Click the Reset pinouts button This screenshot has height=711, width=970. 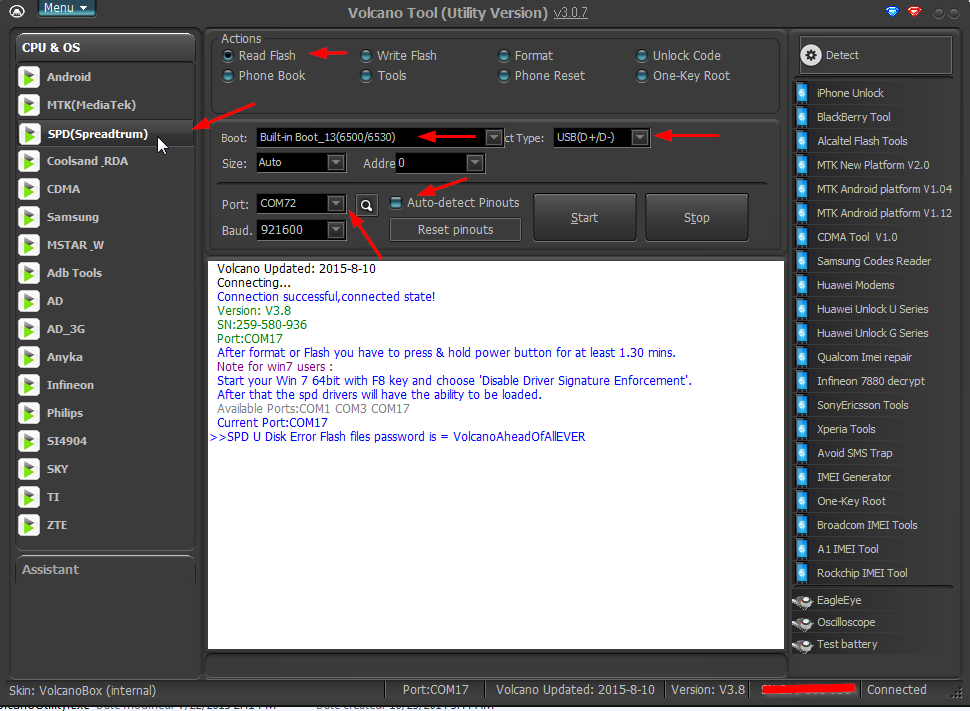(455, 230)
